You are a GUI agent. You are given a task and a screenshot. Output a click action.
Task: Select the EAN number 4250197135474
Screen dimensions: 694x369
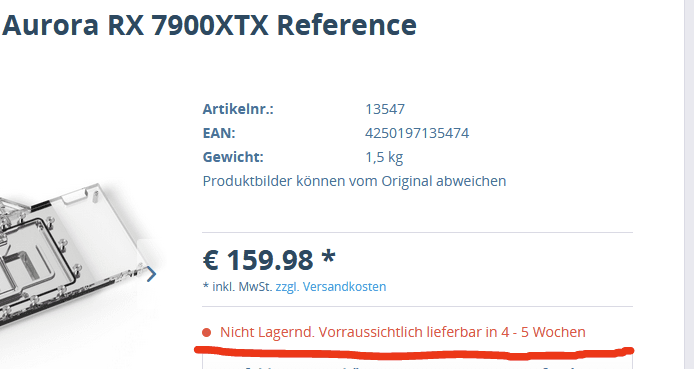tap(417, 133)
